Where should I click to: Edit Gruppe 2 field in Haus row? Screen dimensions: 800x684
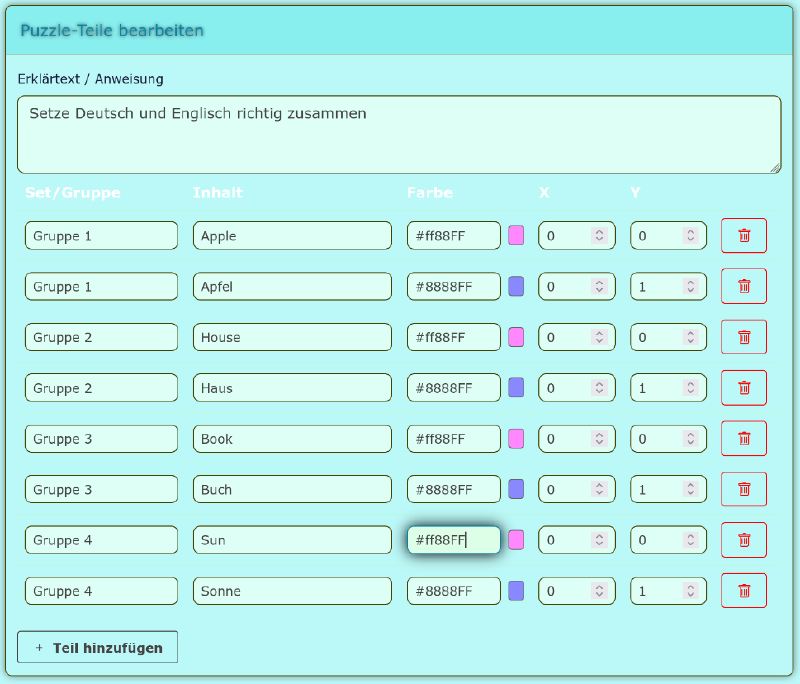(x=102, y=388)
